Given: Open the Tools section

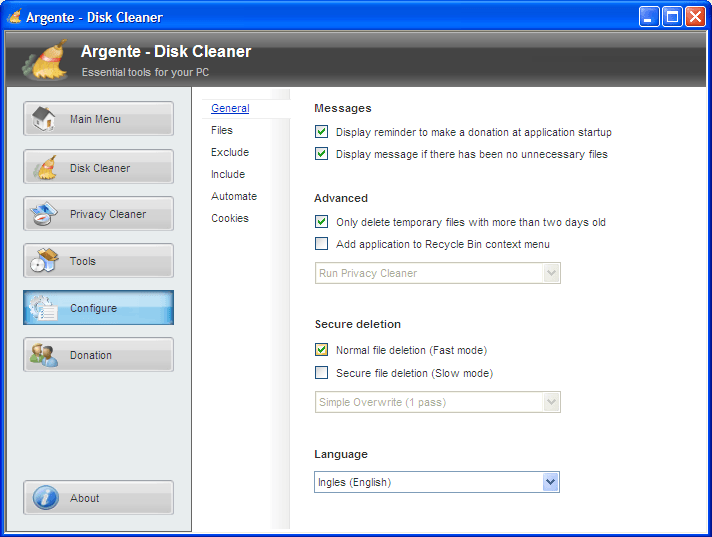Looking at the screenshot, I should 99,261.
